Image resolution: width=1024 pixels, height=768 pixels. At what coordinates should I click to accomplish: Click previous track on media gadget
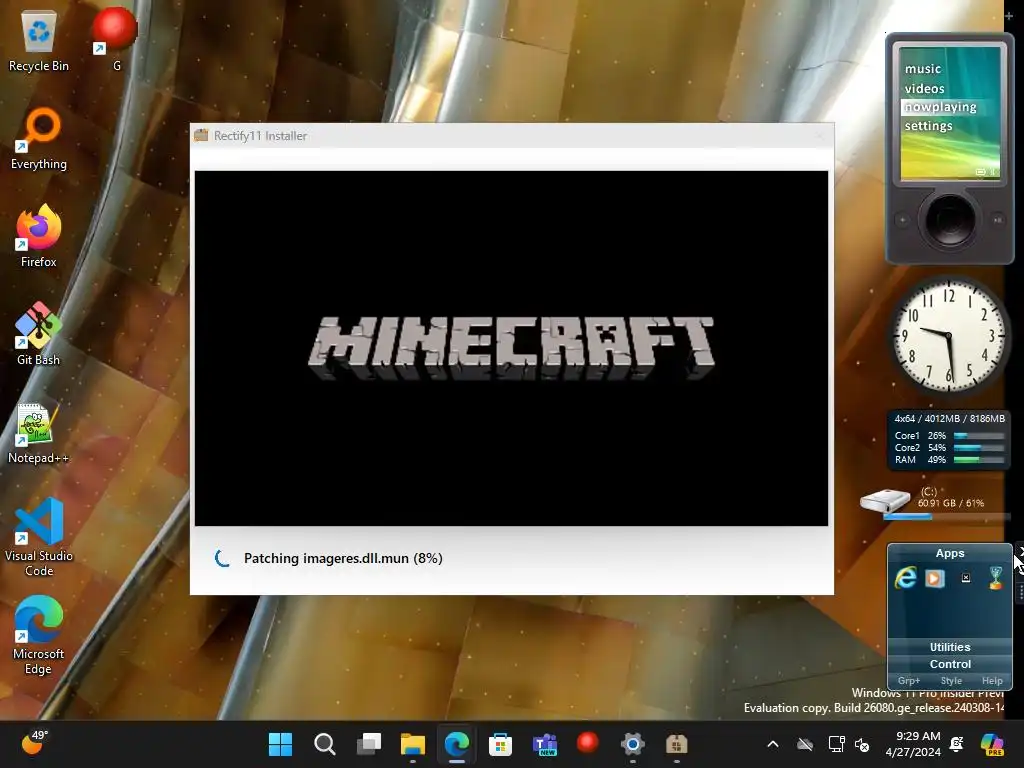903,220
